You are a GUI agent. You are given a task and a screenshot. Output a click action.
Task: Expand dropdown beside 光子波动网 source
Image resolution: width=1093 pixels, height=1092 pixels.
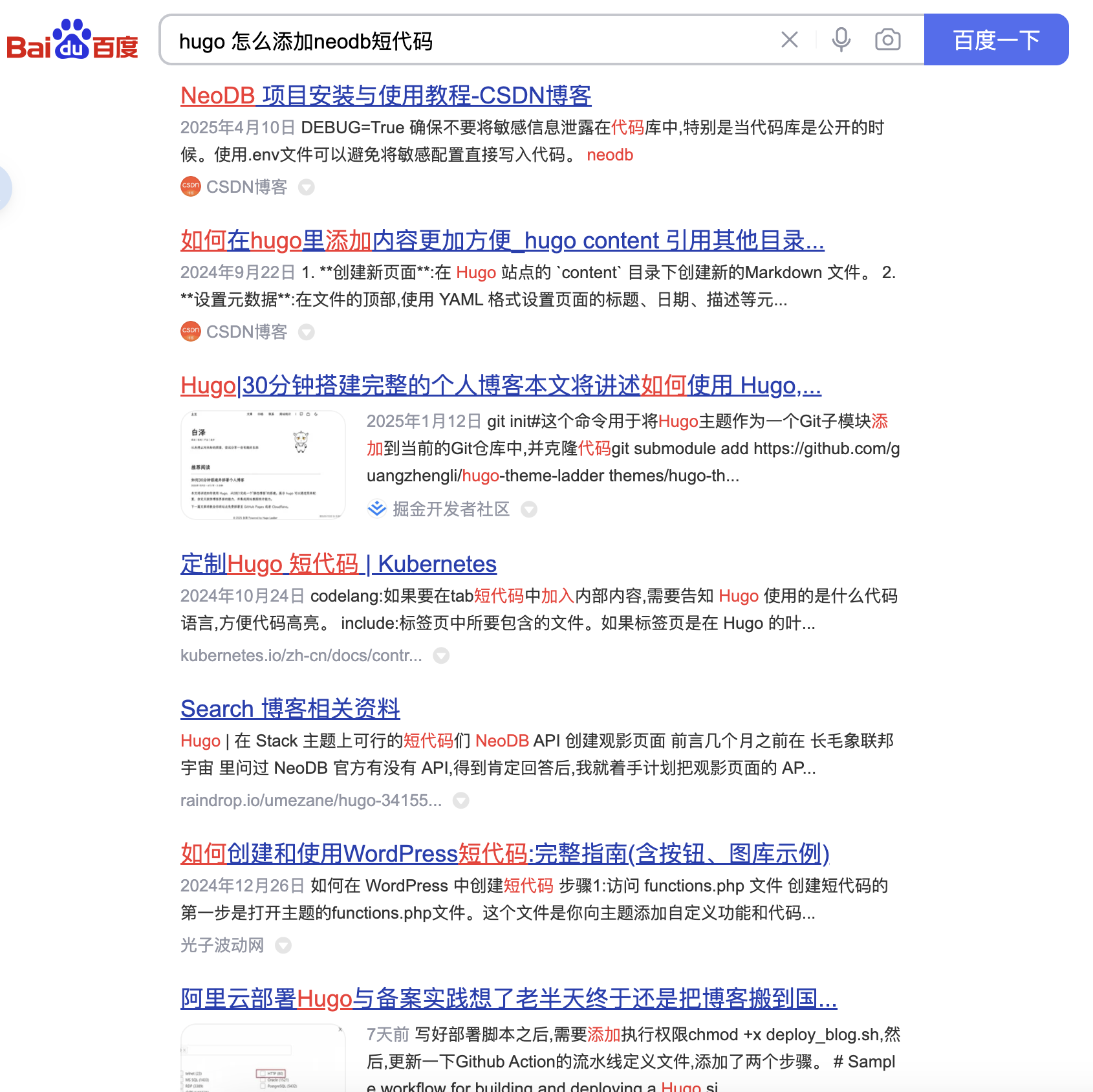(283, 946)
